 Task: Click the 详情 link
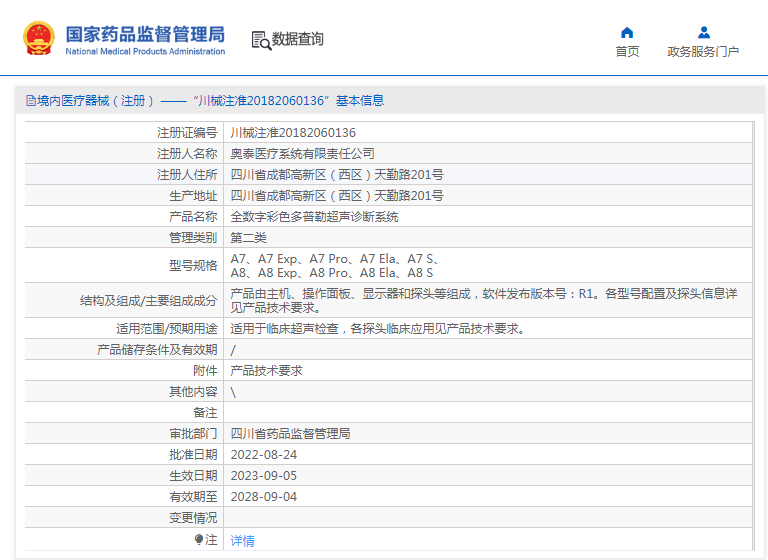(x=242, y=541)
